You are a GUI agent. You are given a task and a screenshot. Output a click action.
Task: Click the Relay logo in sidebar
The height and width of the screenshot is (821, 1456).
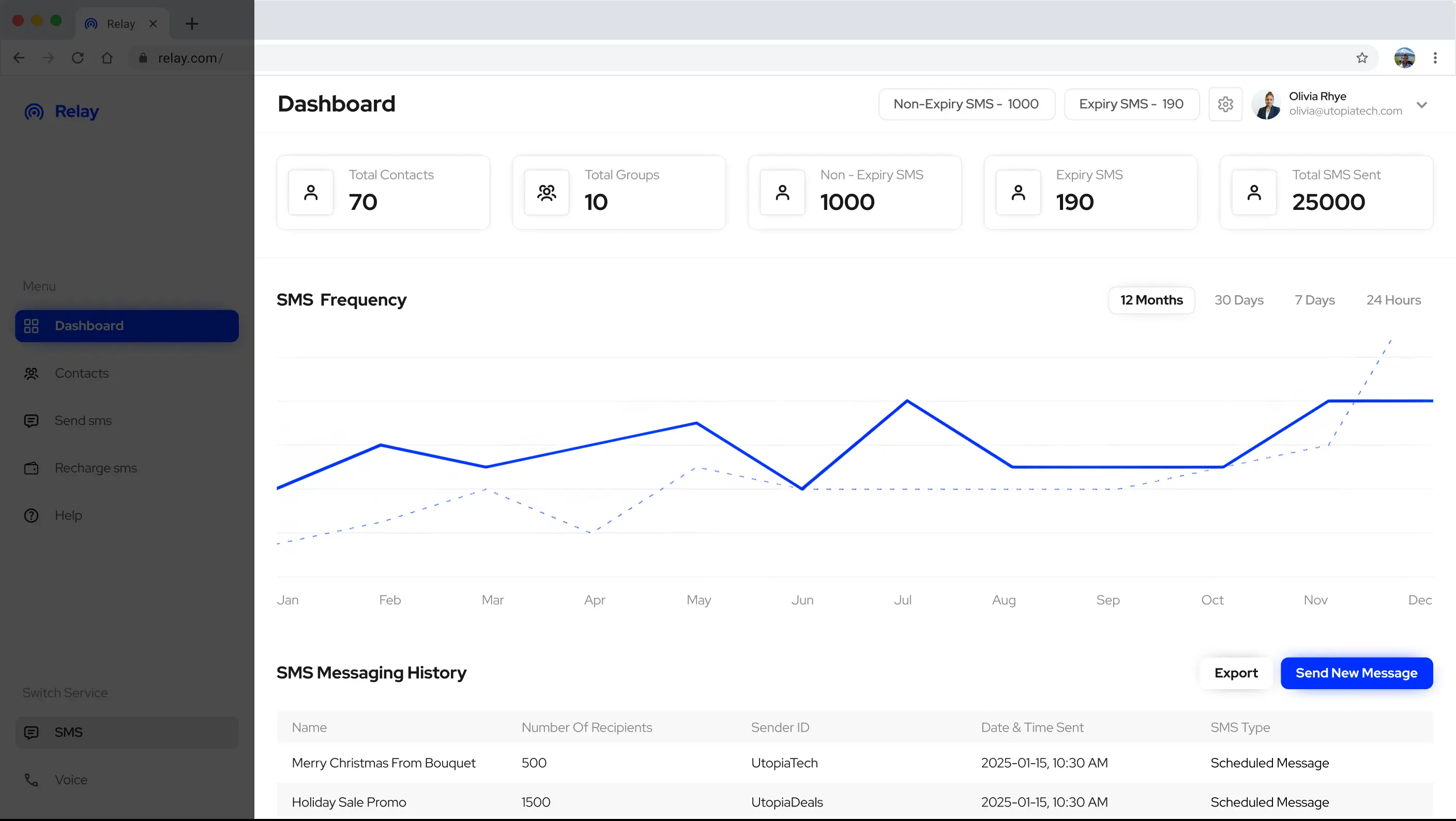pos(62,111)
